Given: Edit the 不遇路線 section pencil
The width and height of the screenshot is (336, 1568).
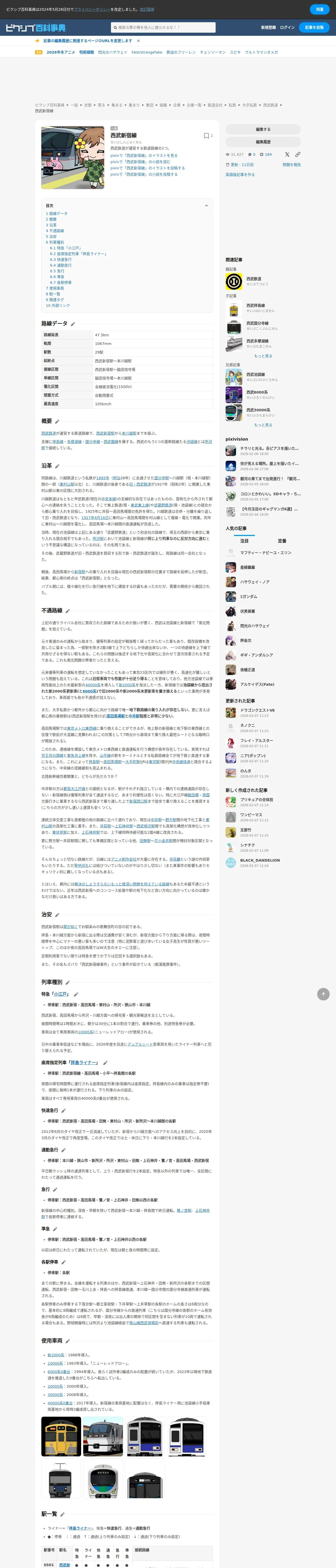Looking at the screenshot, I should click(x=68, y=611).
